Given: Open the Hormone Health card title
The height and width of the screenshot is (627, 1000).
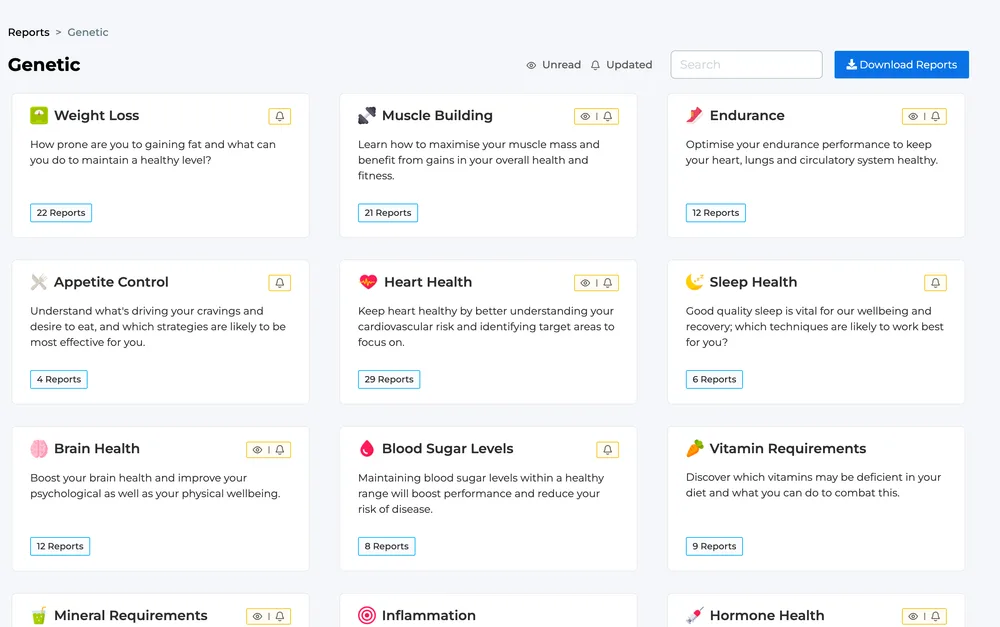Looking at the screenshot, I should coord(767,616).
